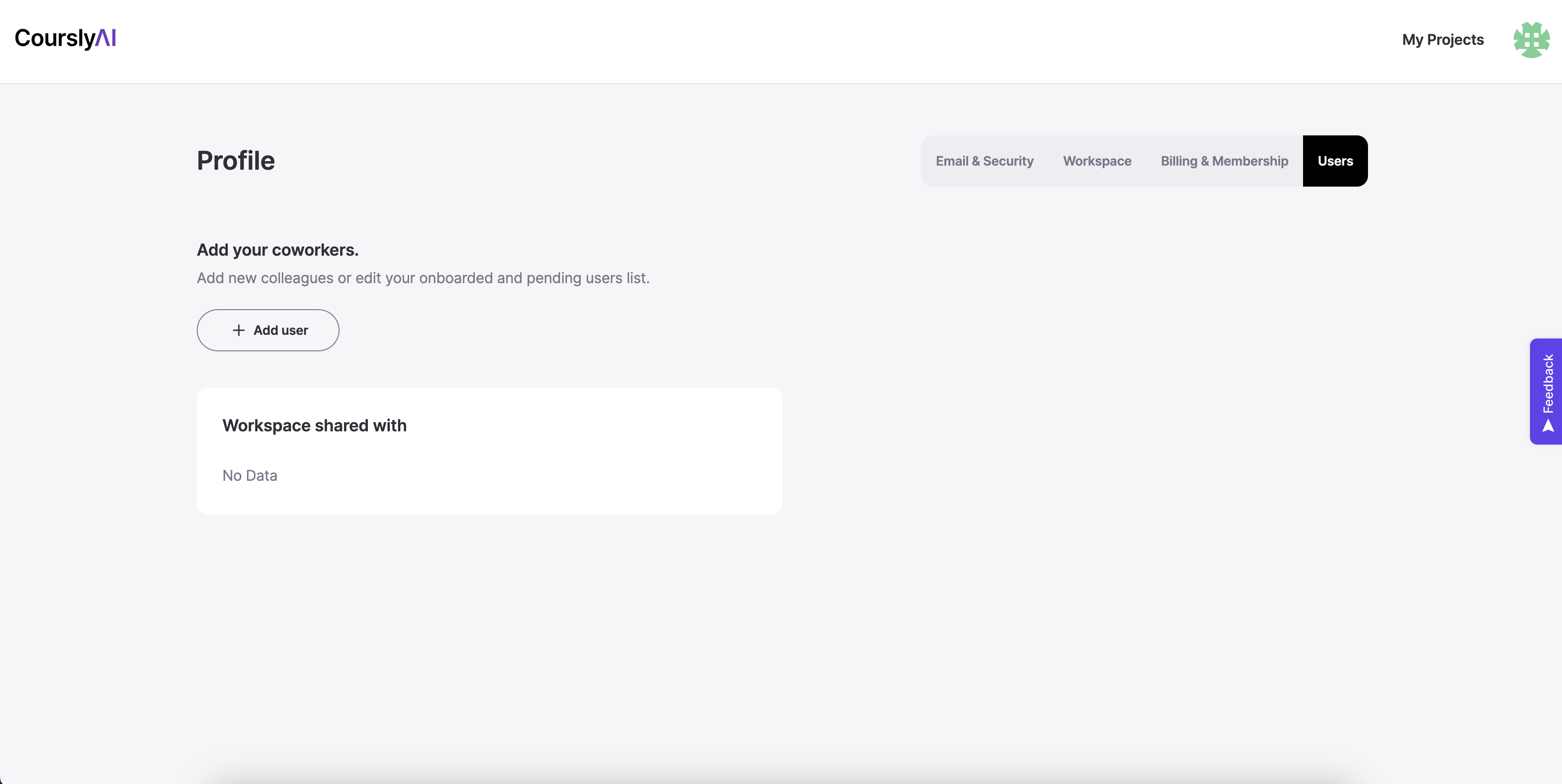Click the CourslyAI logo
This screenshot has height=784, width=1562.
(x=65, y=38)
